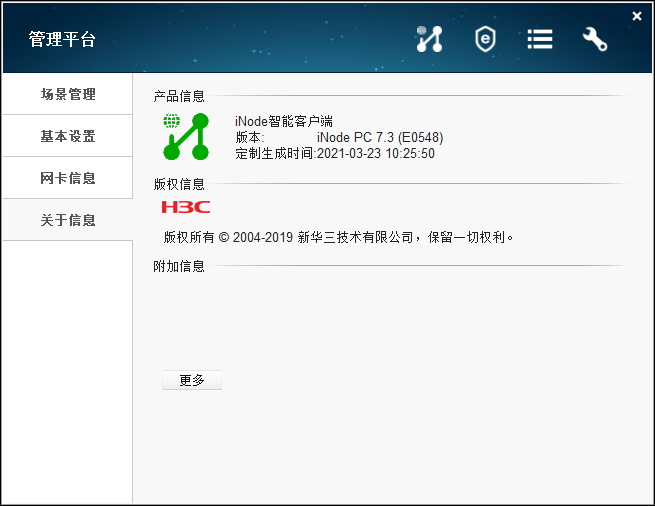
Task: Close the 管理平台 window
Action: coord(637,16)
